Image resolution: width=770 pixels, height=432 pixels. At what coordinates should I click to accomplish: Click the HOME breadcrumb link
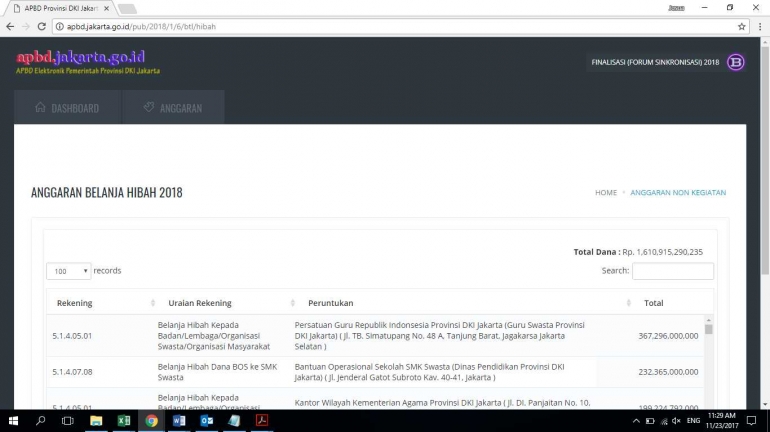coord(606,192)
